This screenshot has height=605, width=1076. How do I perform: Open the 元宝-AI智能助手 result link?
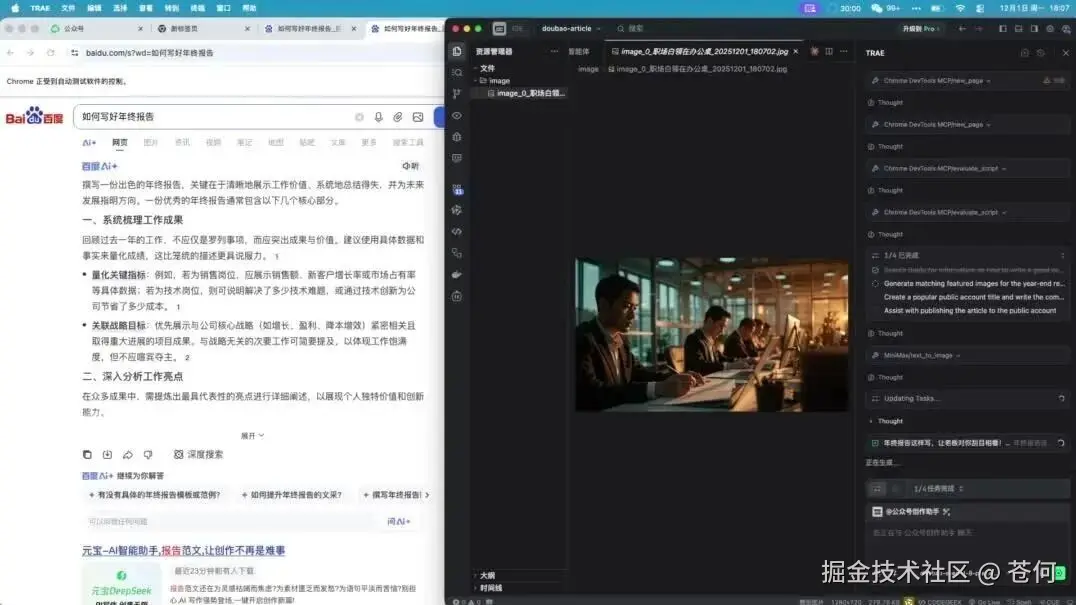click(x=183, y=551)
